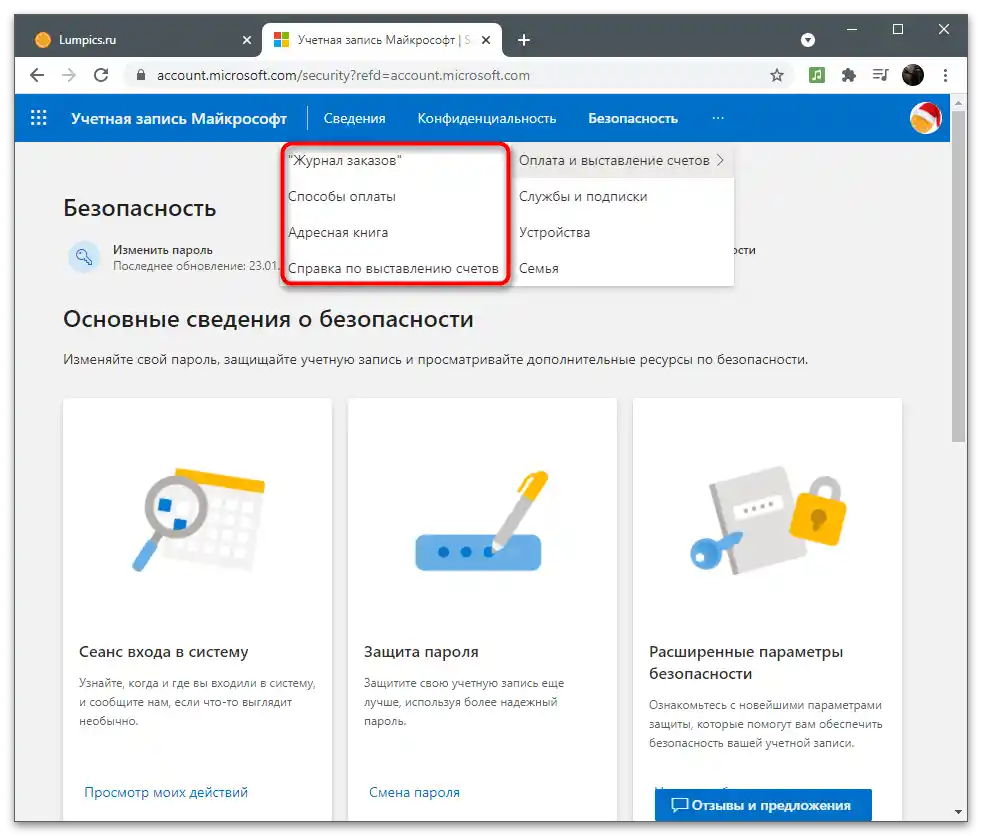This screenshot has width=982, height=836.
Task: Reload the current page
Action: coord(101,75)
